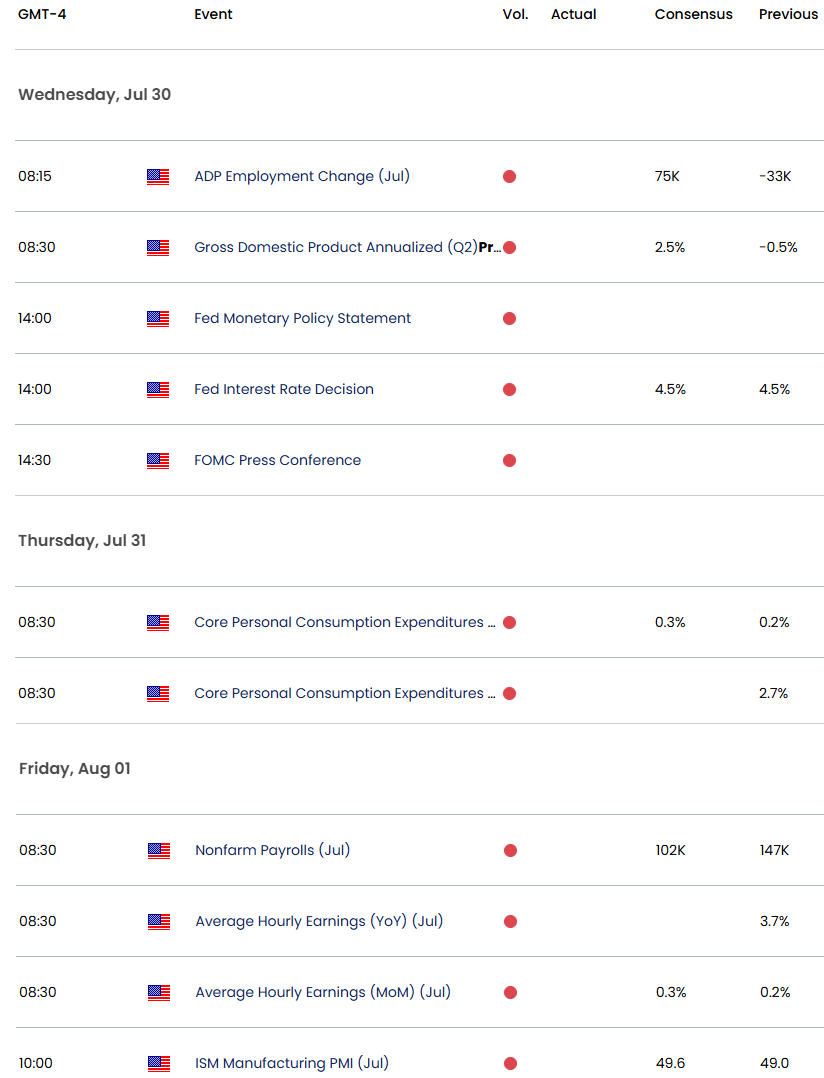Click the red volatility dot for Gross Domestic Product
This screenshot has width=824, height=1078.
[509, 248]
